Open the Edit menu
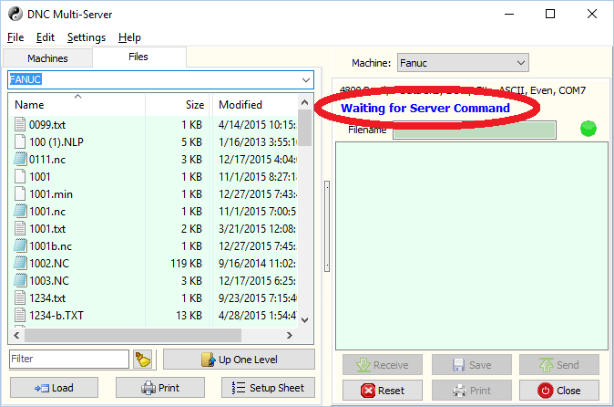Viewport: 614px width, 407px height. coord(45,37)
